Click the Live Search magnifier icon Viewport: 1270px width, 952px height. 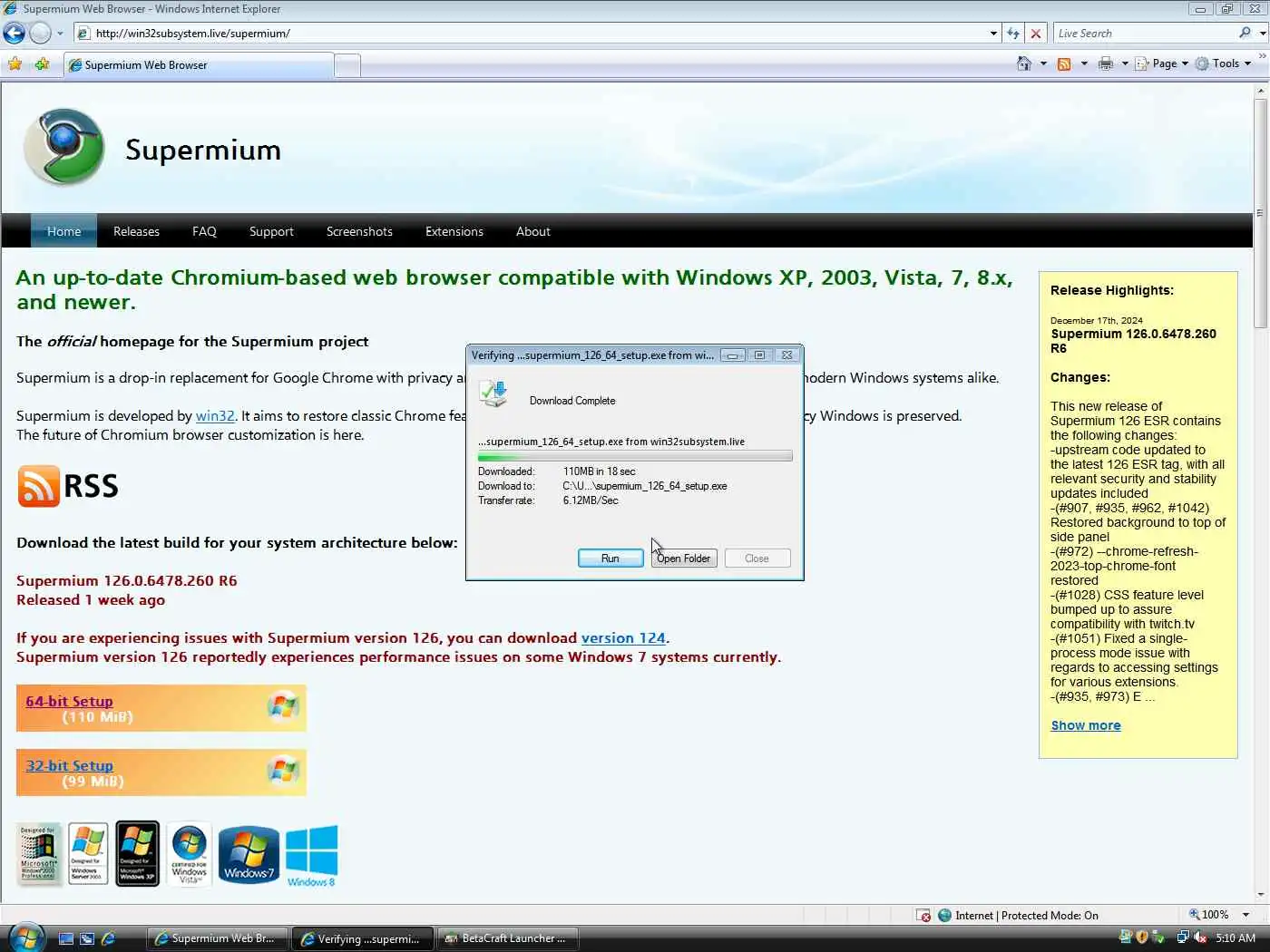pos(1245,33)
